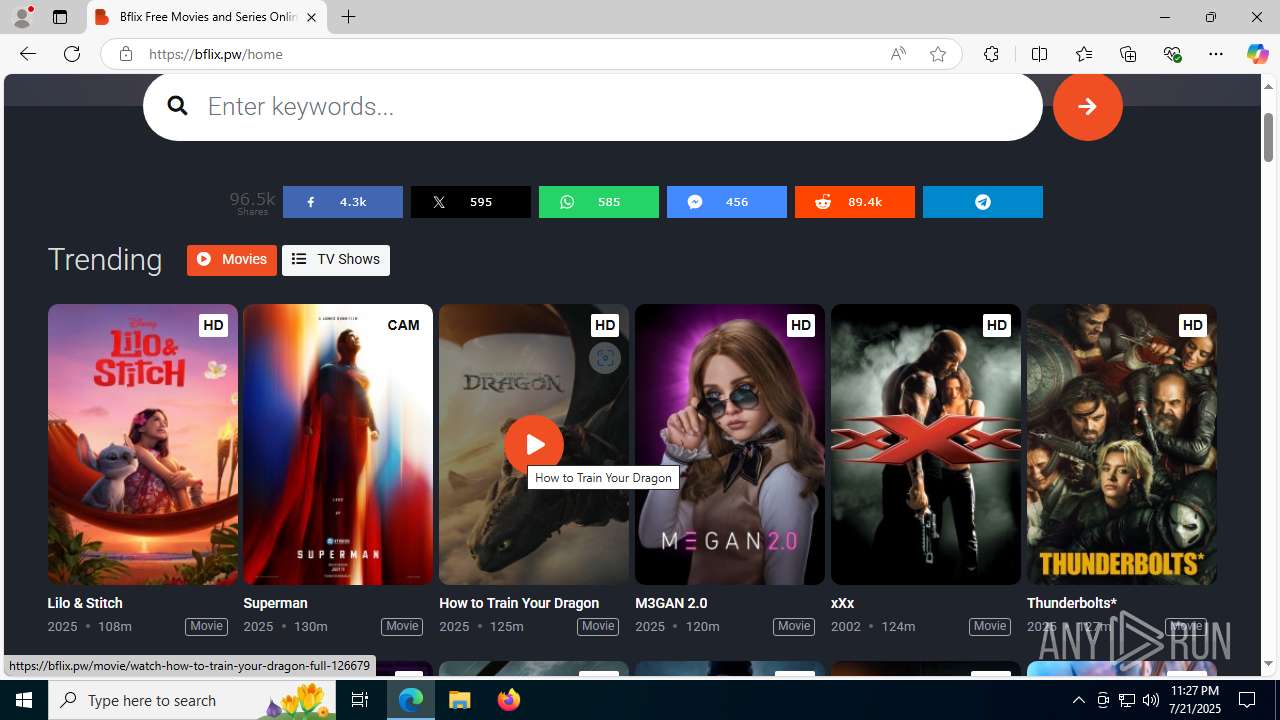Open the Thunderbolts* poster
The image size is (1280, 720).
(1122, 444)
